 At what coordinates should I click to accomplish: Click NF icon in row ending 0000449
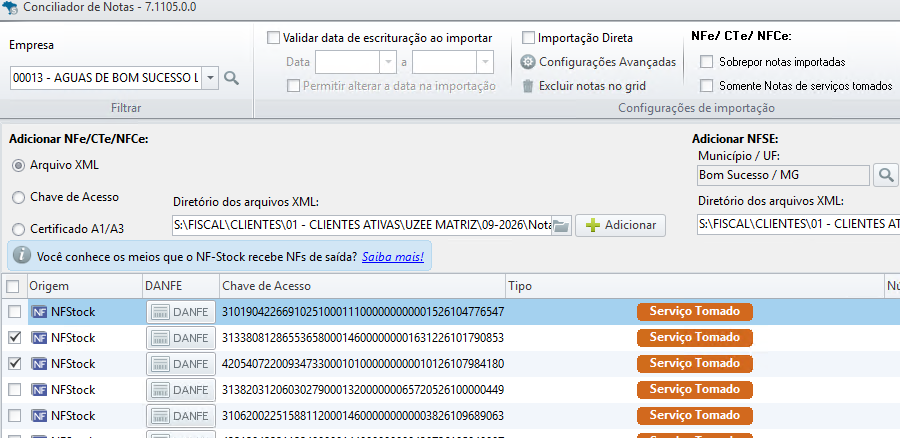point(39,390)
